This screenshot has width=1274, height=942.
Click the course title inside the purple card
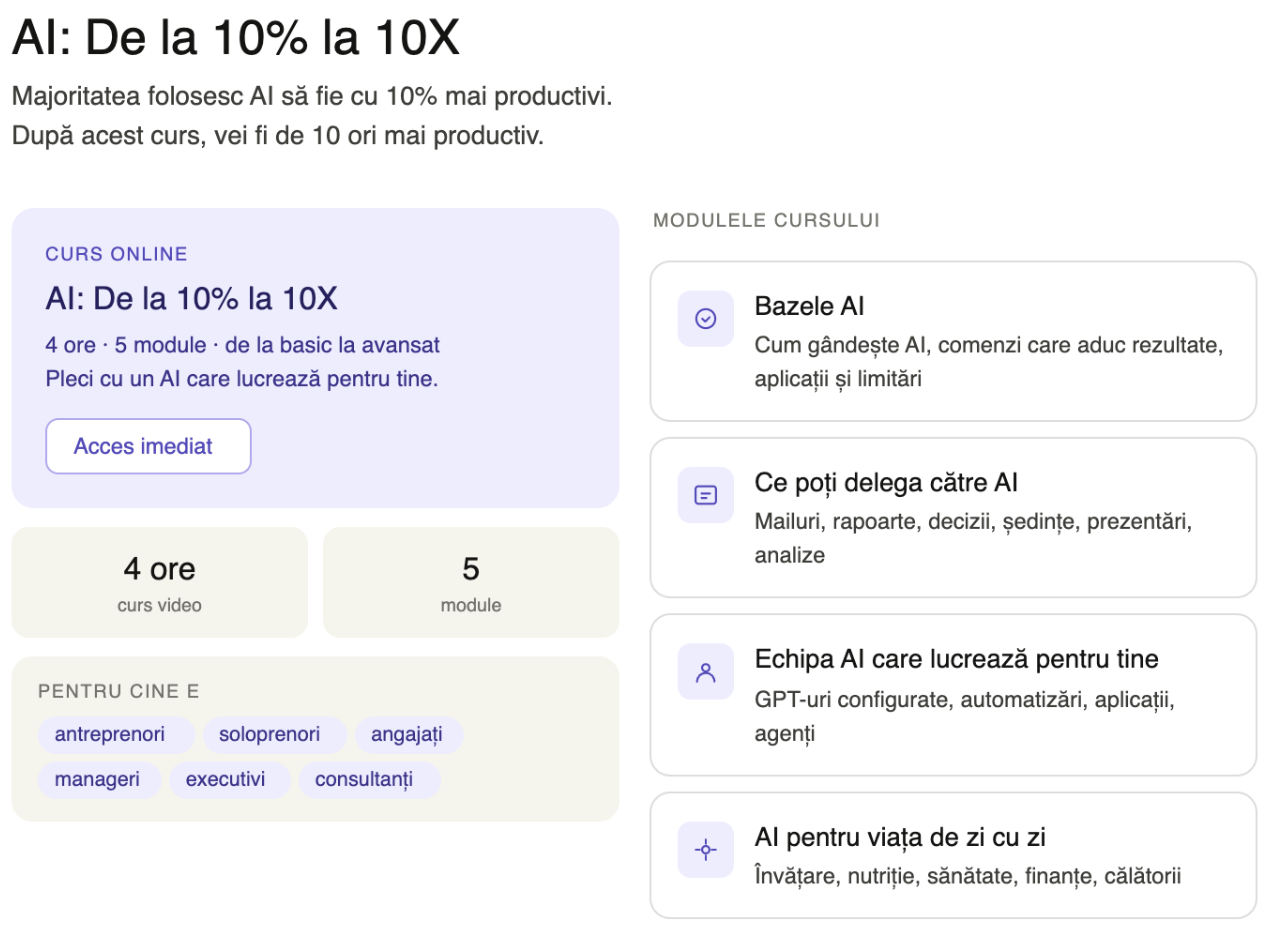click(x=191, y=299)
